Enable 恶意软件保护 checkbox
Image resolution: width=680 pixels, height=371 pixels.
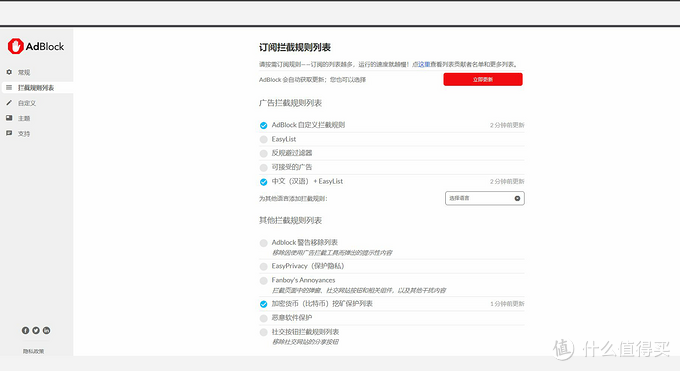(263, 318)
